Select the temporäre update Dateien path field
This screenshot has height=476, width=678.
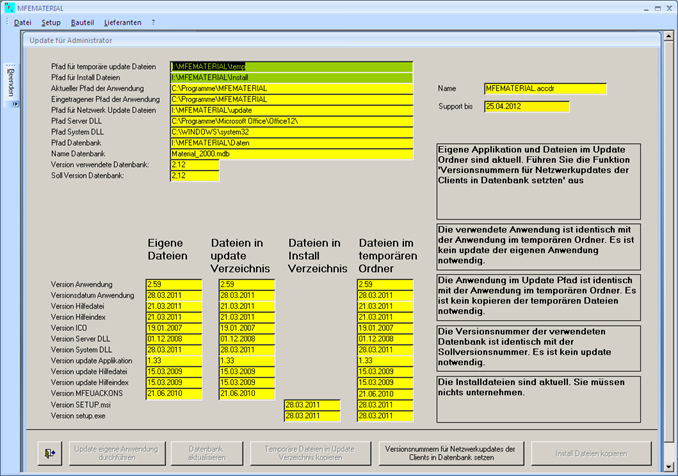[292, 67]
